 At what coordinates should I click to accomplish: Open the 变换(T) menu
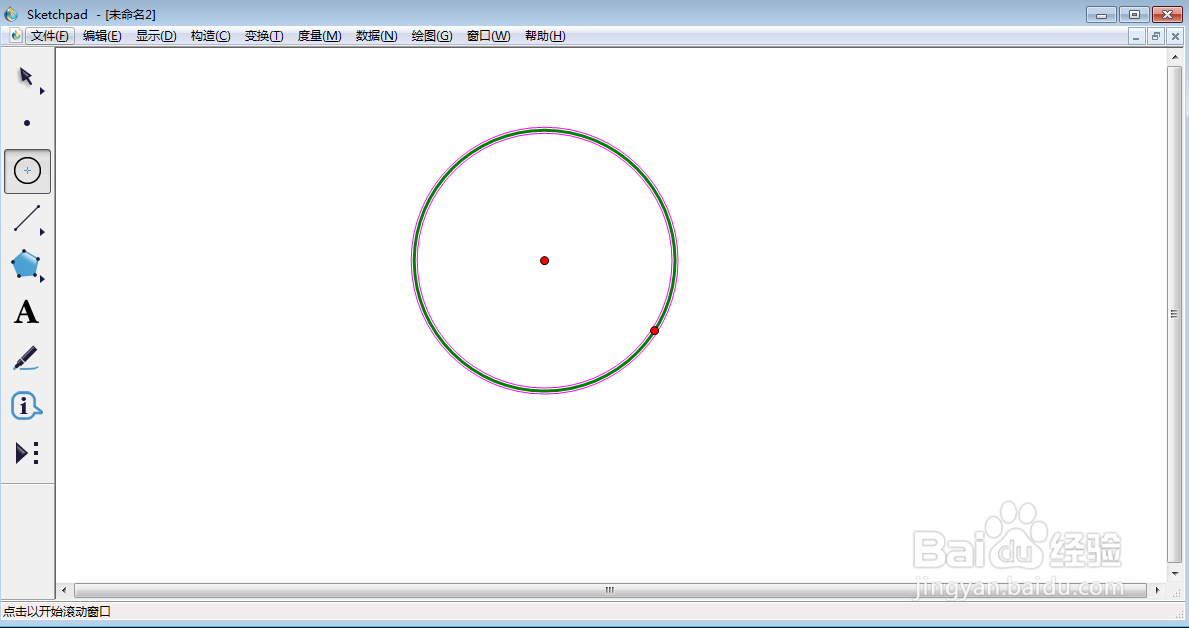tap(264, 36)
